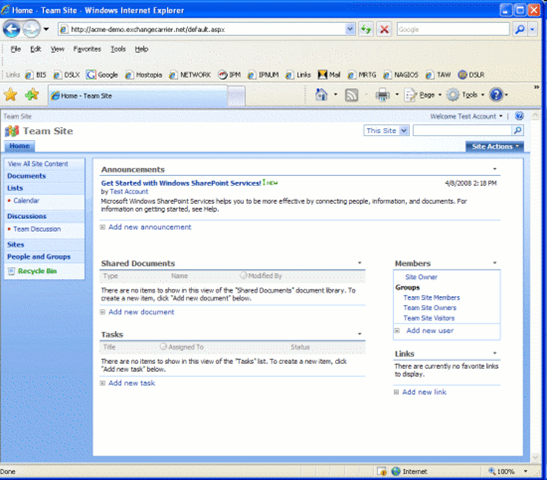This screenshot has height=480, width=547.
Task: Open the Team Discussion link
Action: pos(37,229)
